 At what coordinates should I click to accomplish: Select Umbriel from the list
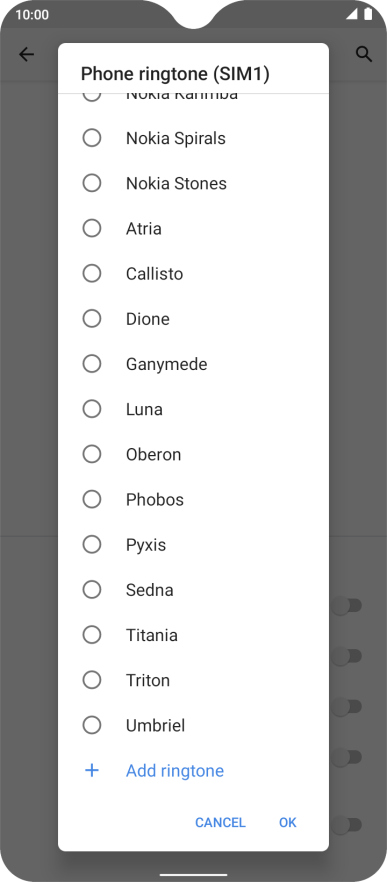(x=194, y=725)
